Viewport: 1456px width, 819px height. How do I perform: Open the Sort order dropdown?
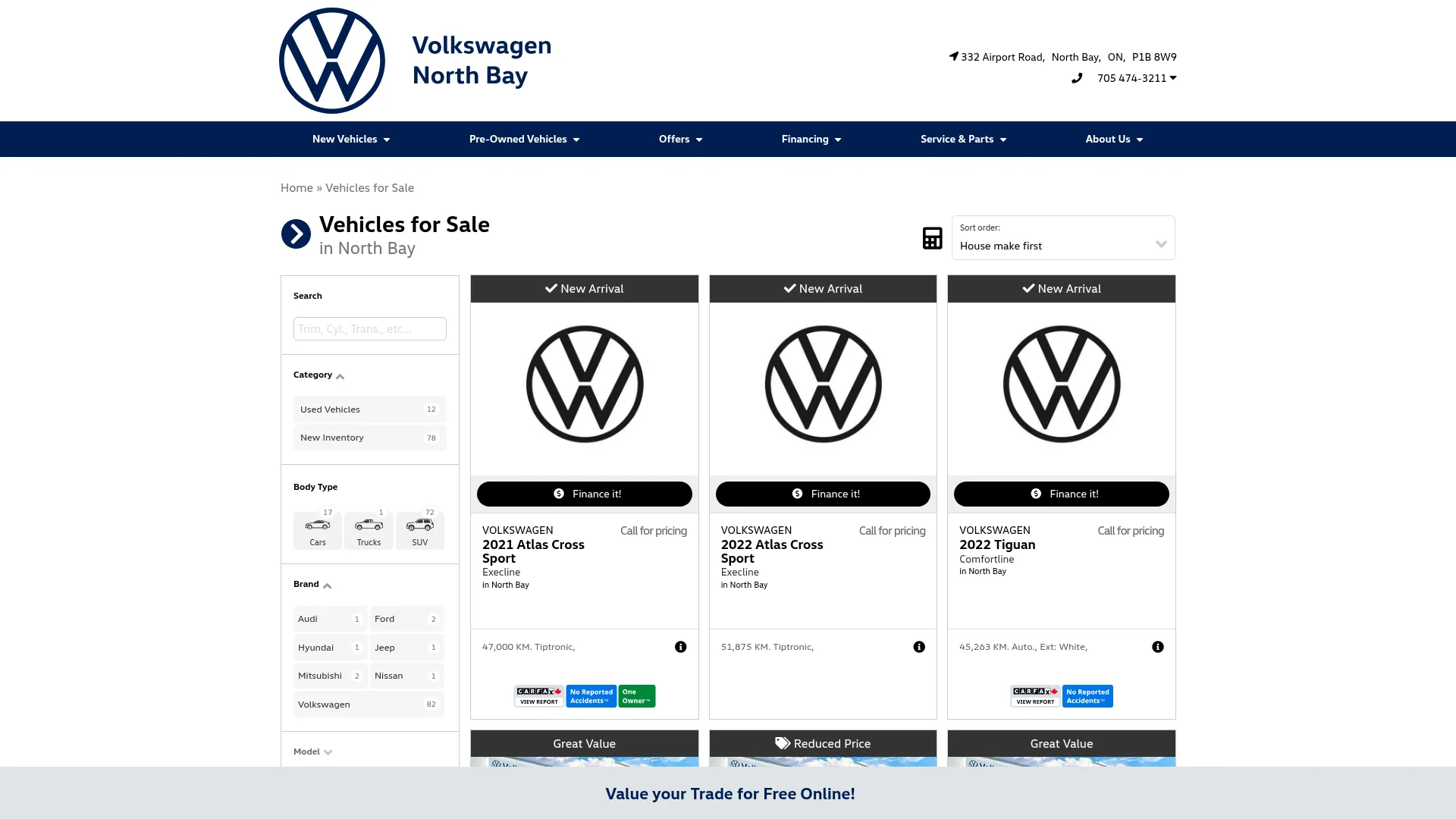[x=1063, y=238]
